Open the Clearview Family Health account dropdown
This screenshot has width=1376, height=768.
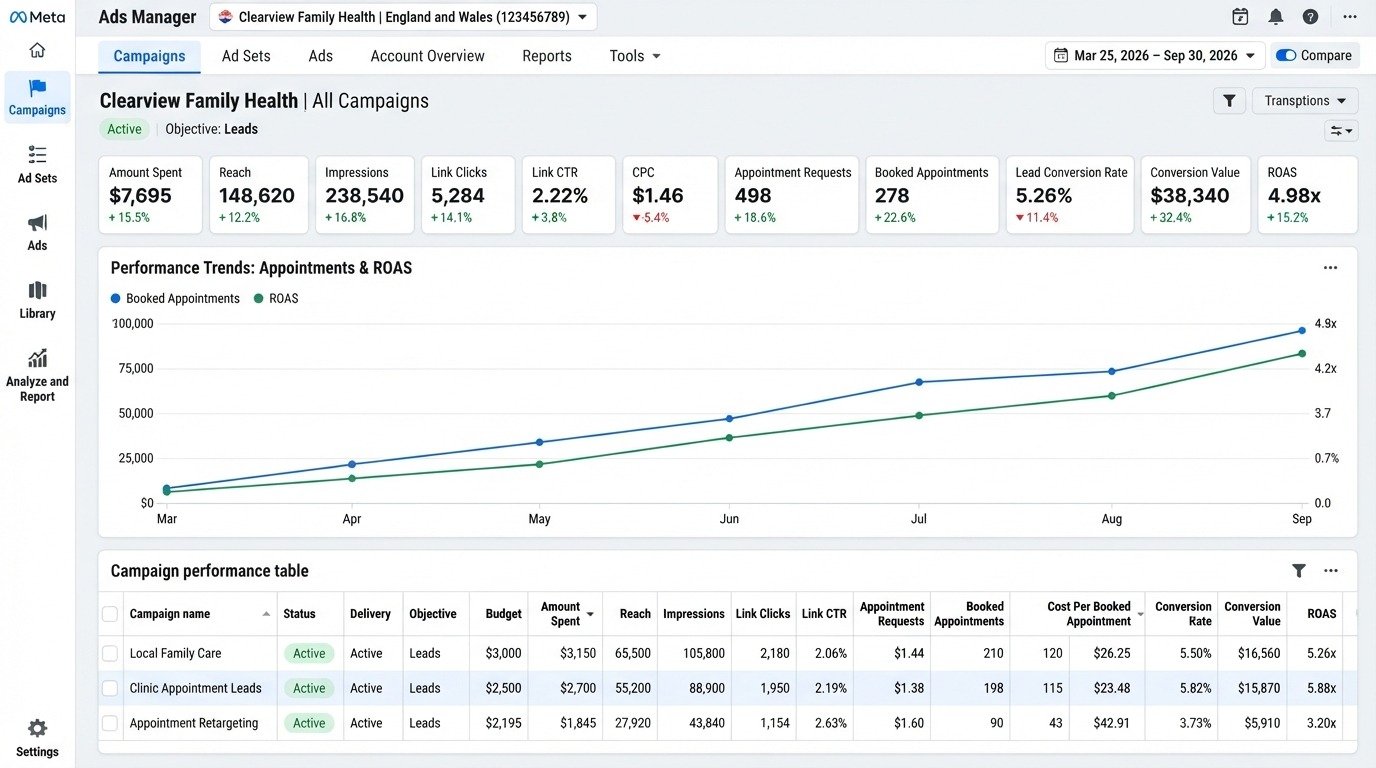click(403, 17)
